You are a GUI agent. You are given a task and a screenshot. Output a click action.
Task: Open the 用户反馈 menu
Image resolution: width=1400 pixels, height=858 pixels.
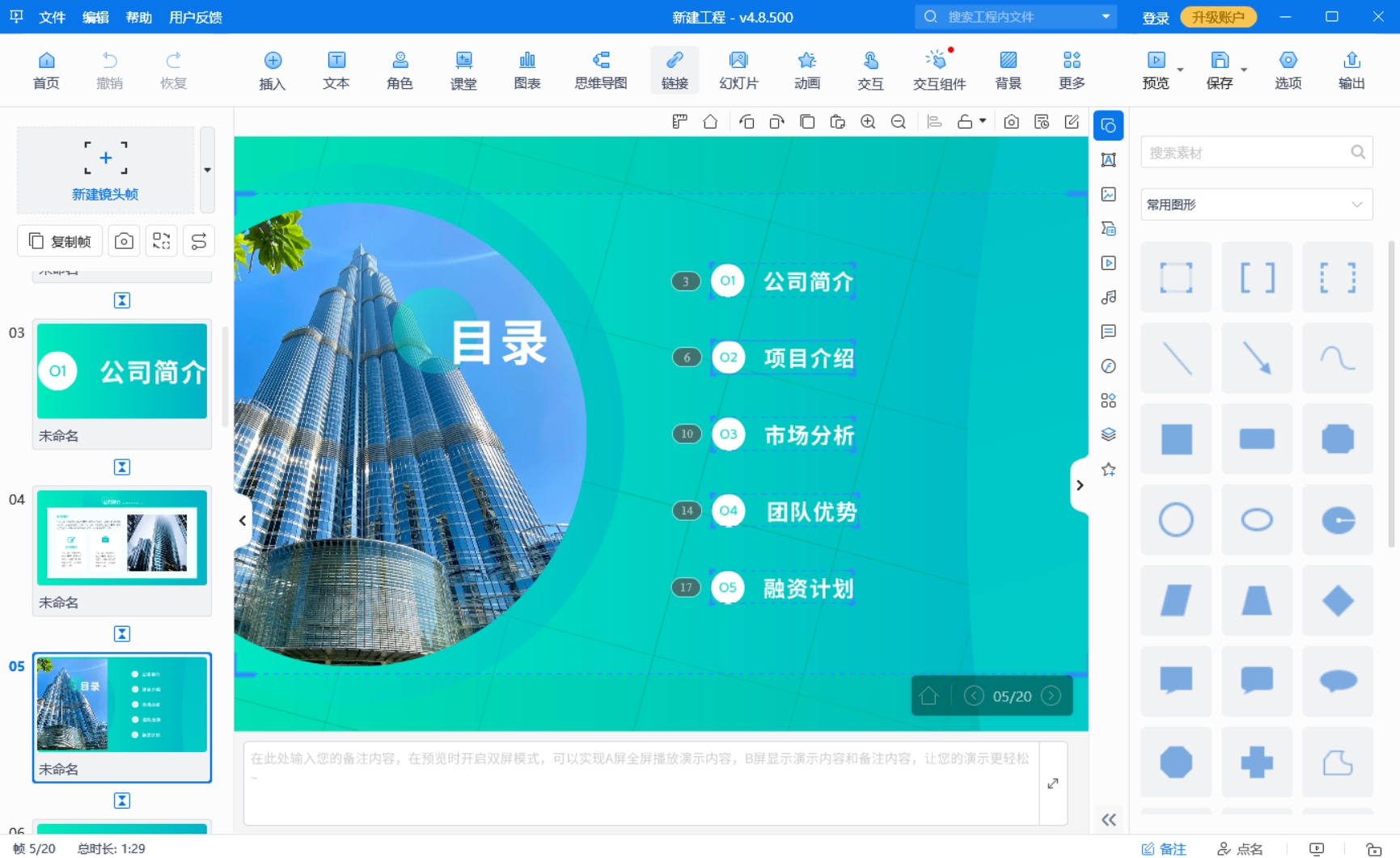tap(195, 17)
